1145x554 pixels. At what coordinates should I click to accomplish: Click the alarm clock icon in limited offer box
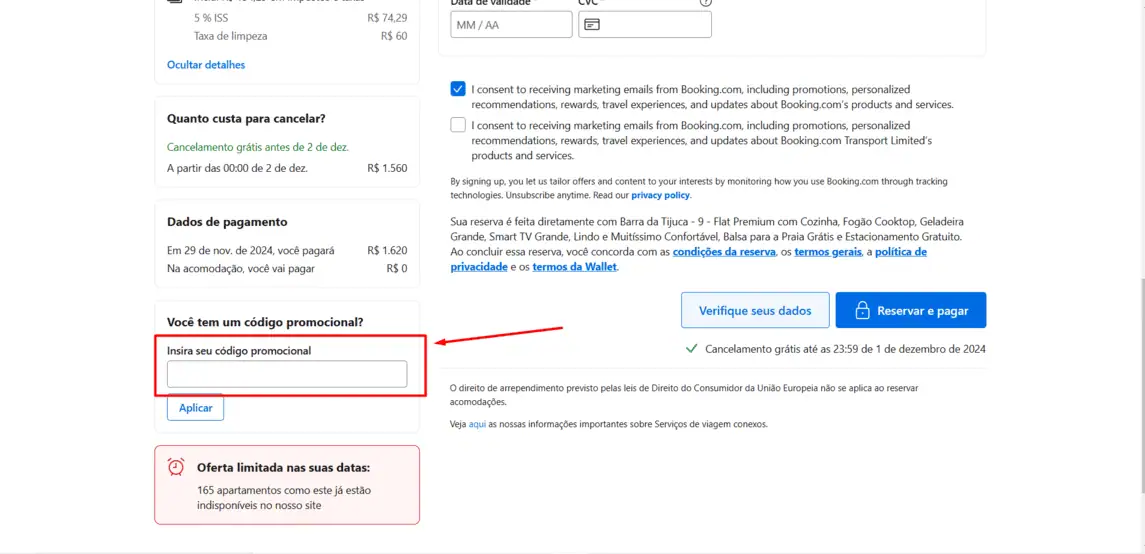coord(176,467)
